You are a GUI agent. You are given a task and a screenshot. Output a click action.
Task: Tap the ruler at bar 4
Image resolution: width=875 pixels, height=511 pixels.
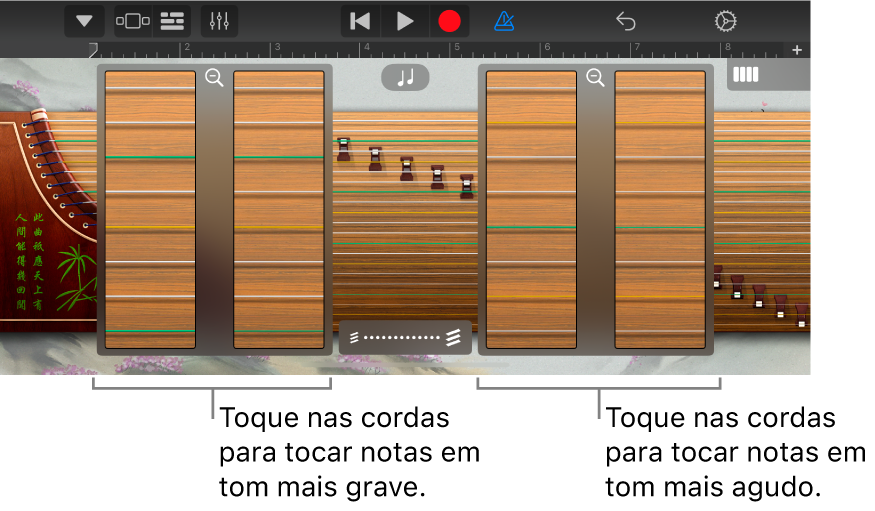pyautogui.click(x=366, y=49)
